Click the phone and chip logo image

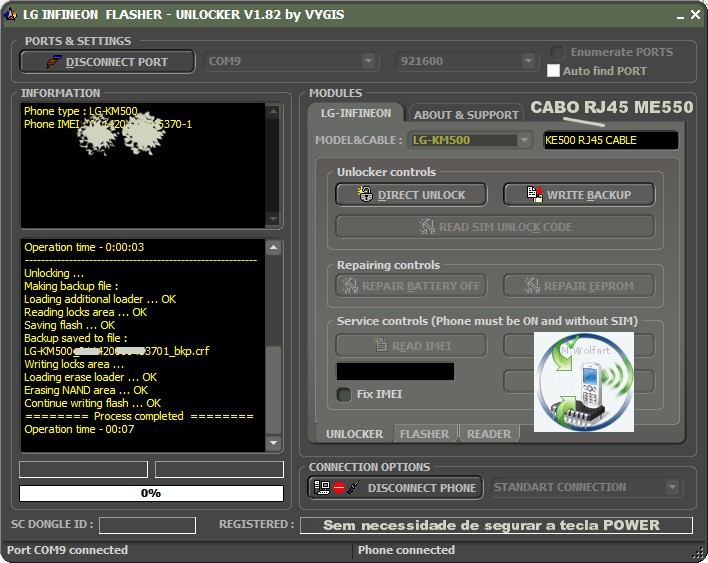pyautogui.click(x=584, y=382)
